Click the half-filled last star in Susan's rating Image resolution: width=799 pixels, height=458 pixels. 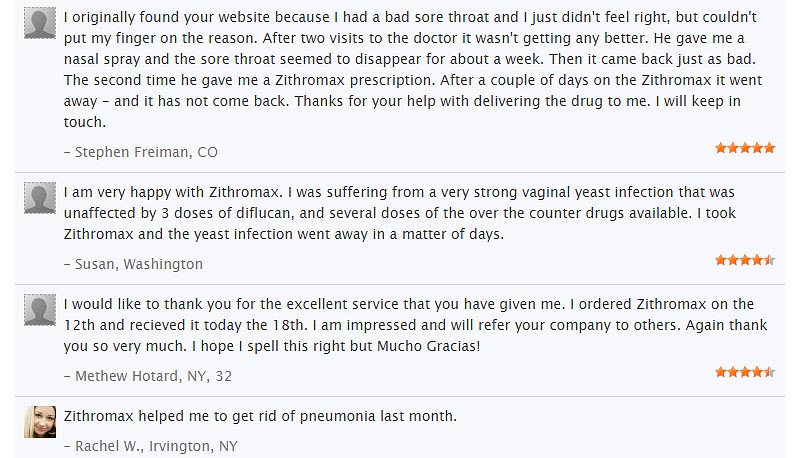click(x=769, y=260)
